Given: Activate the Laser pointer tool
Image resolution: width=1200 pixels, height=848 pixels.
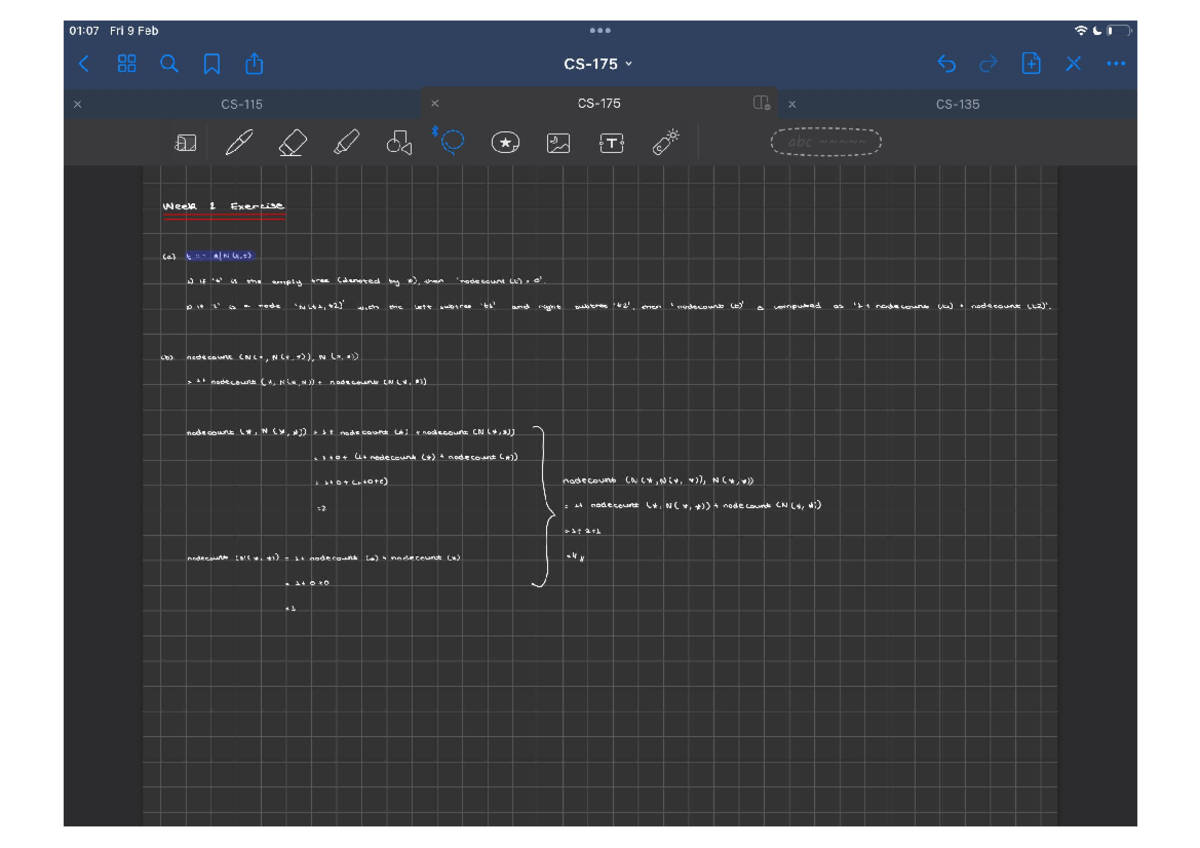Looking at the screenshot, I should click(x=665, y=143).
